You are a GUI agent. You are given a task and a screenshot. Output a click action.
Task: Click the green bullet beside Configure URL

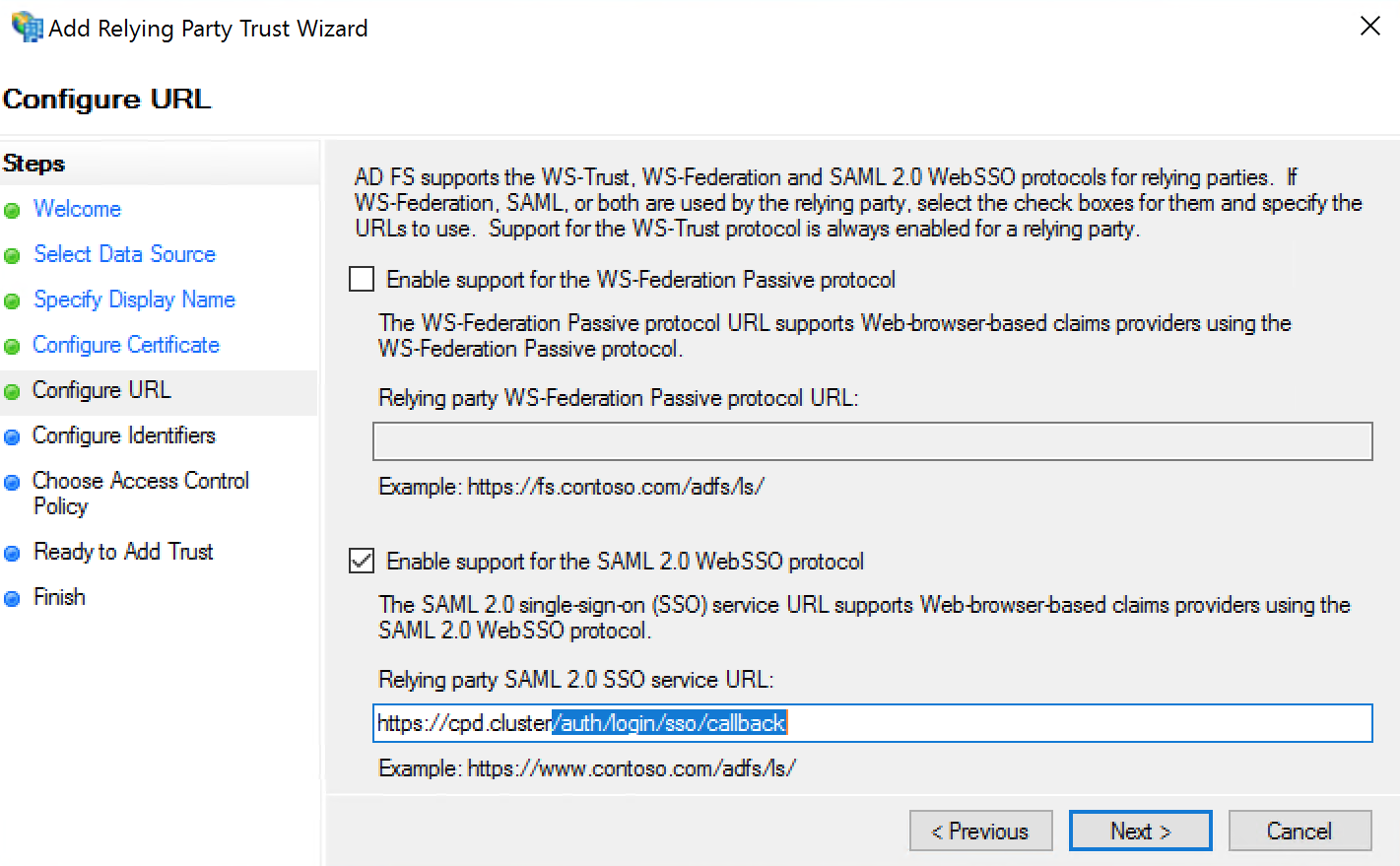point(12,392)
